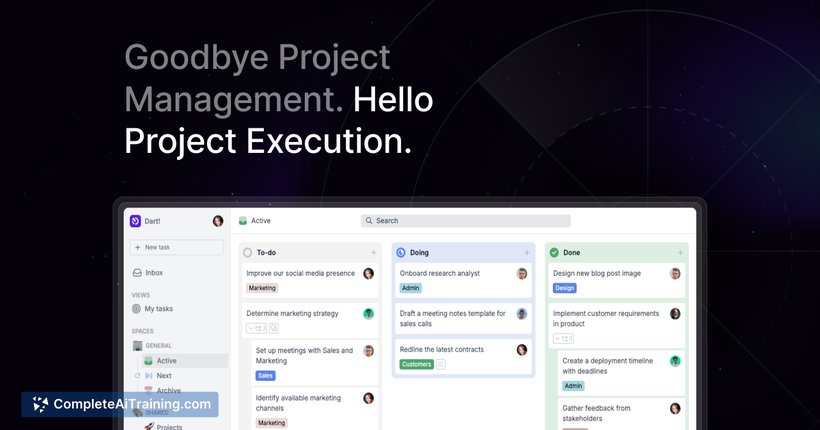Click the Active title in top bar
Viewport: 820px width, 430px height.
(x=261, y=221)
